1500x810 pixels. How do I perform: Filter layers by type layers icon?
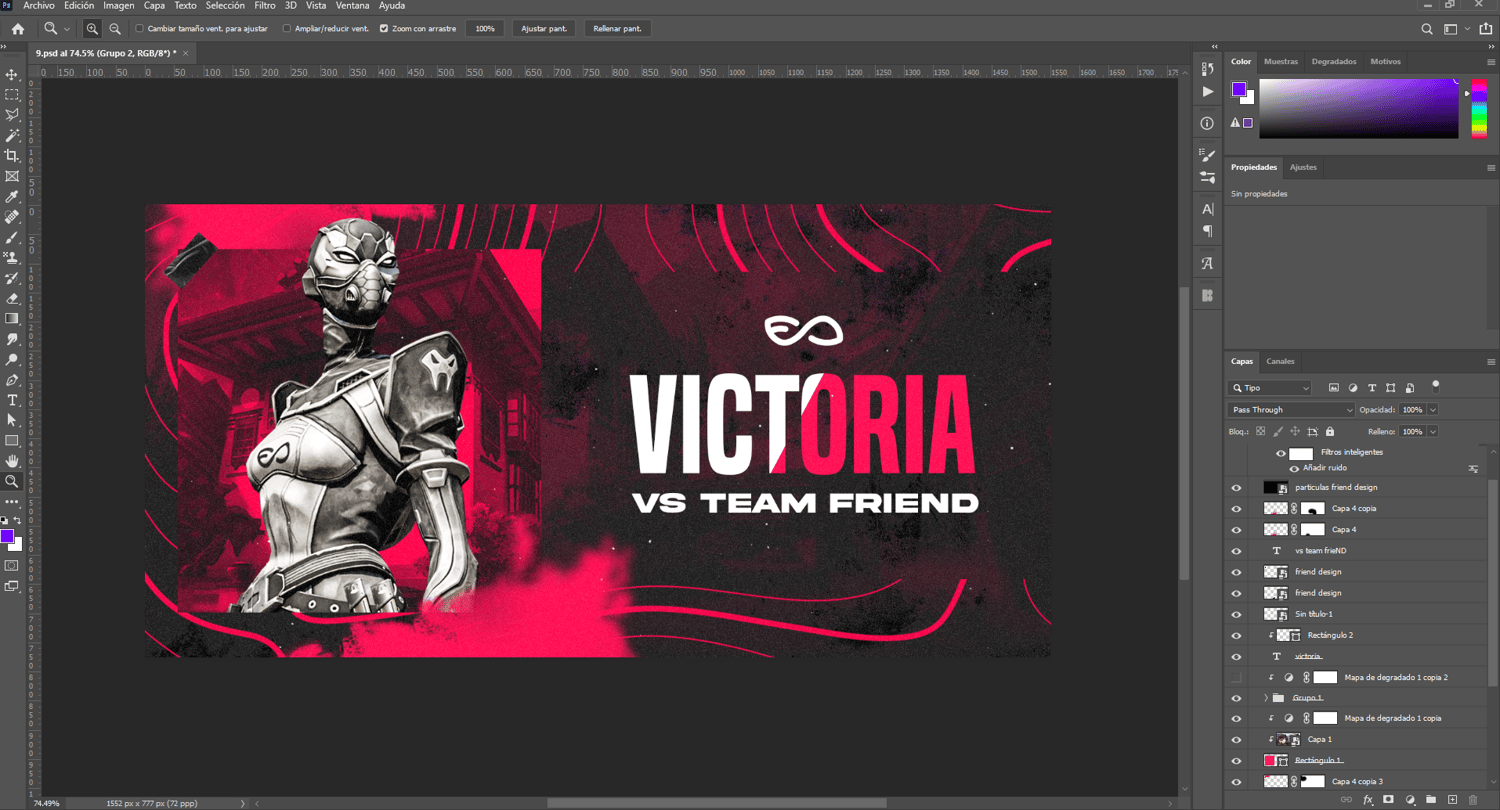tap(1372, 388)
